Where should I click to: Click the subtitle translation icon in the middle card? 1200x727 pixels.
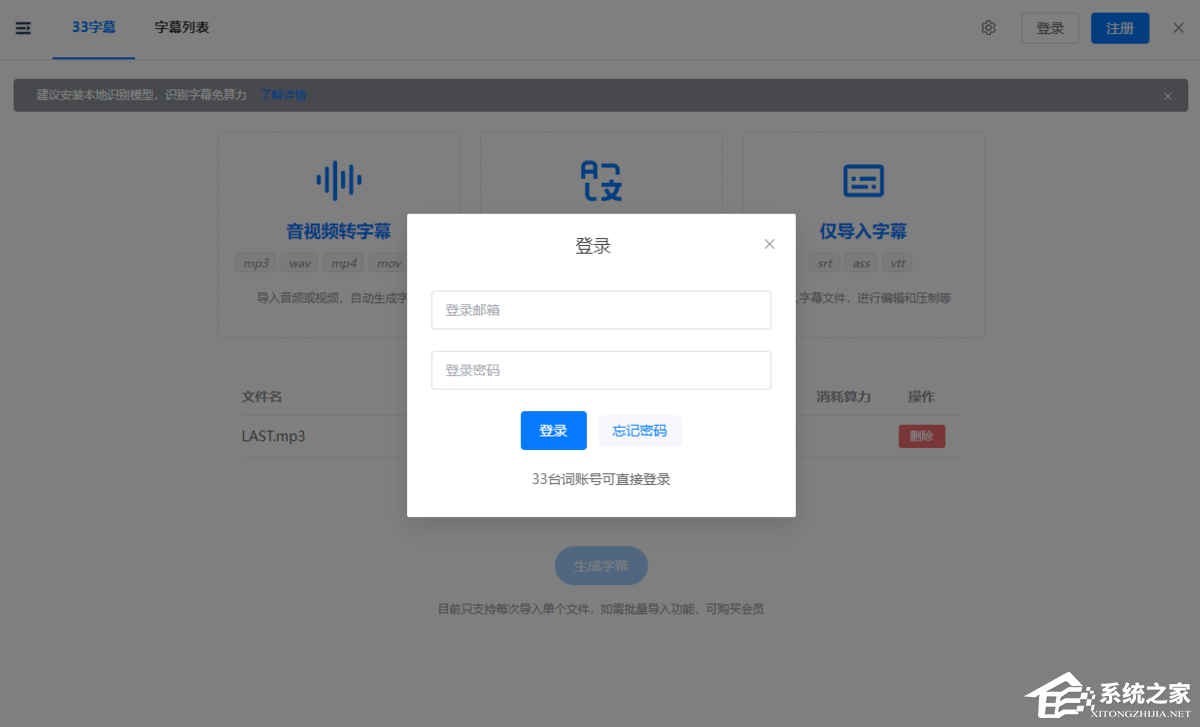tap(601, 180)
